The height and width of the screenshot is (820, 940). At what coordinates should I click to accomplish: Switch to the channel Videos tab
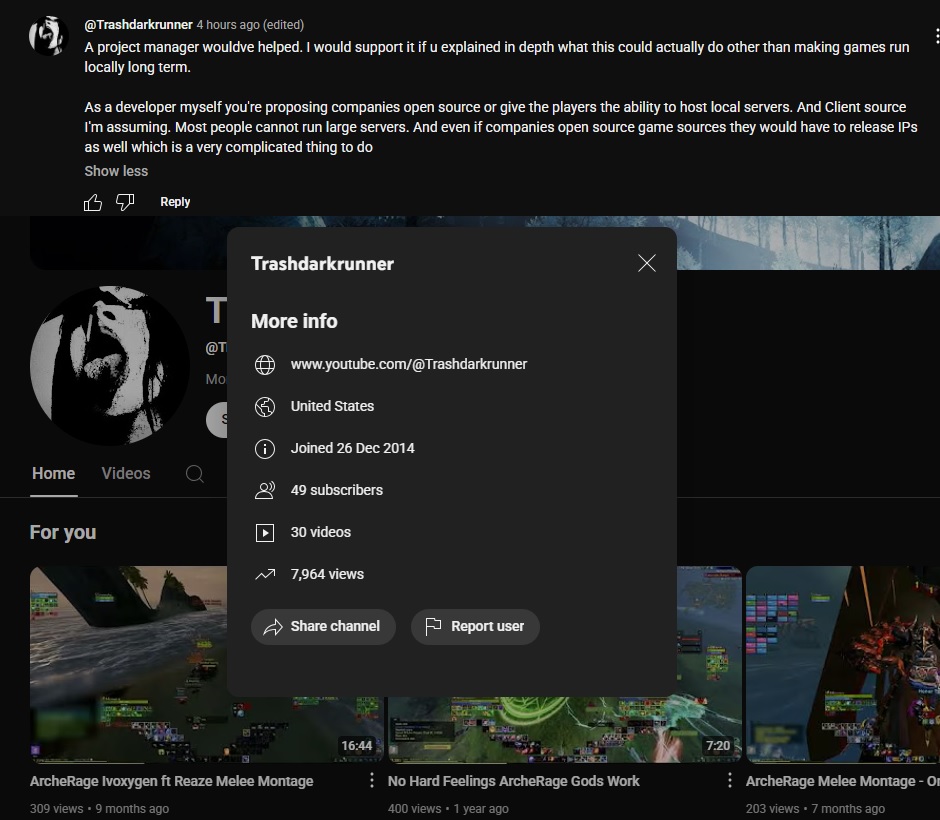(126, 474)
